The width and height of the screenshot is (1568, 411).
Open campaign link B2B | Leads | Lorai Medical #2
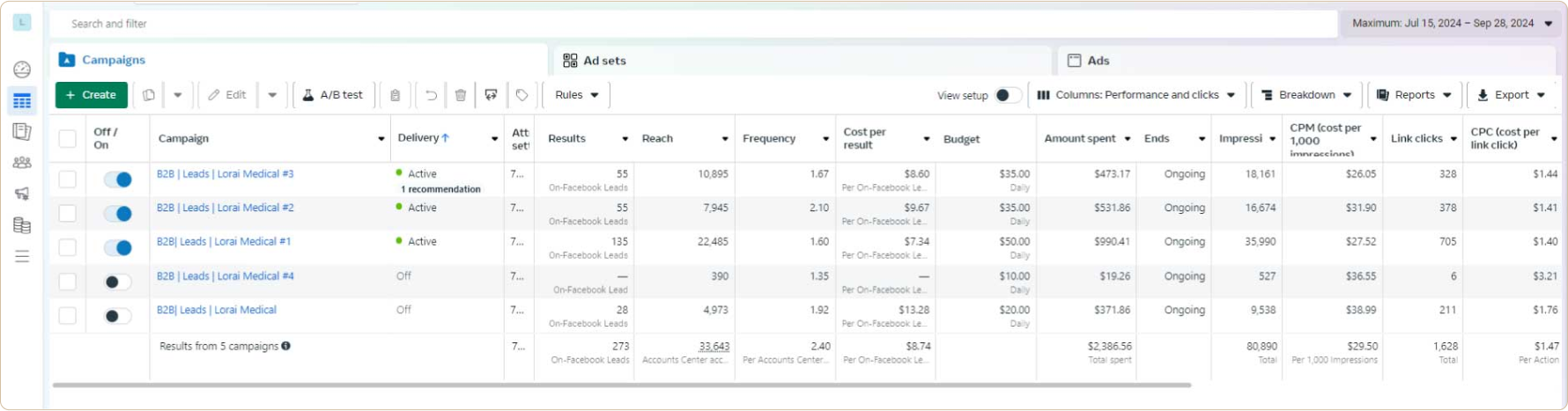[225, 208]
